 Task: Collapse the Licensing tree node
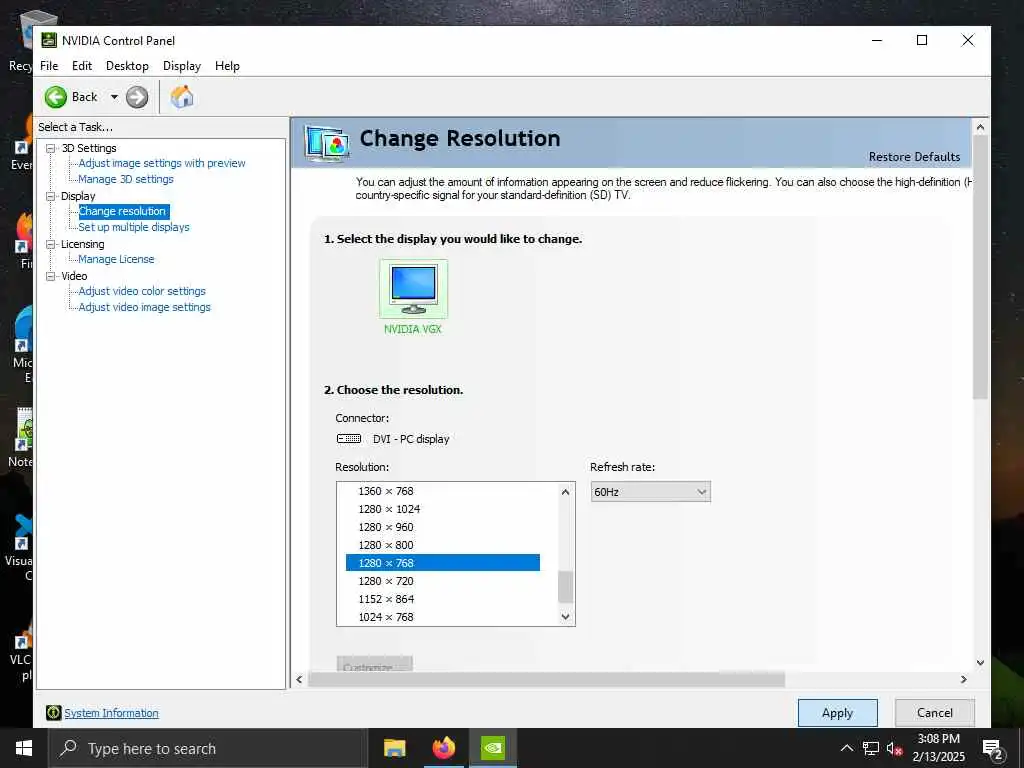click(x=50, y=244)
